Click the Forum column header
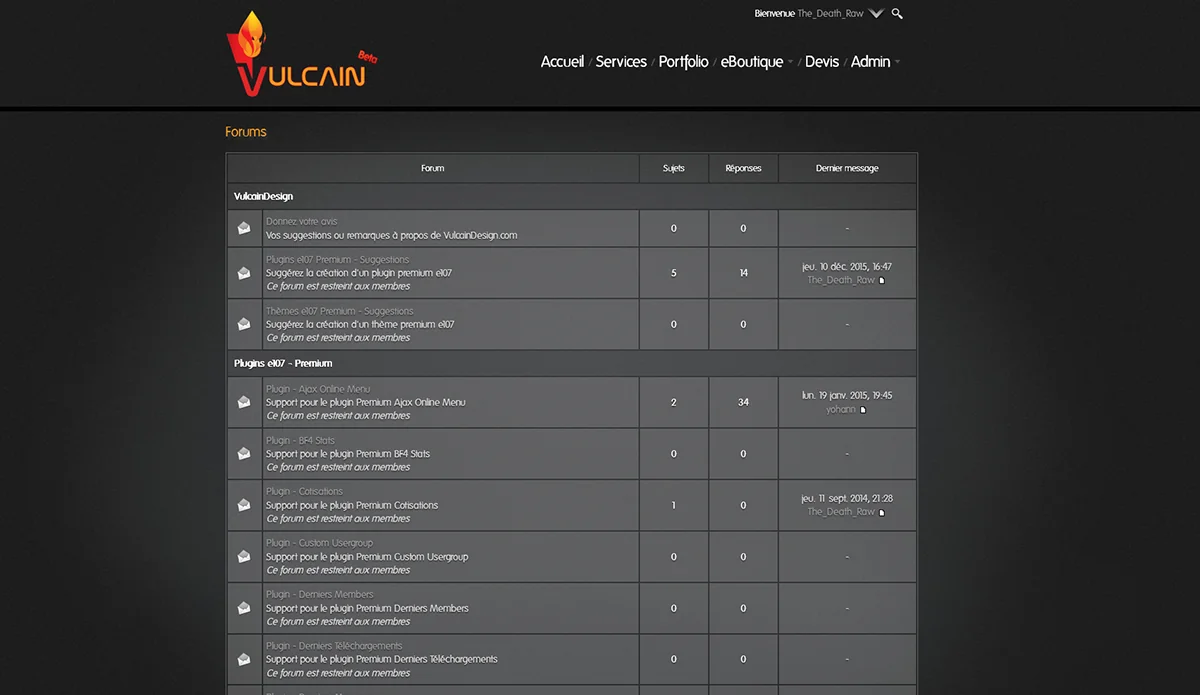Viewport: 1200px width, 695px height. 433,168
